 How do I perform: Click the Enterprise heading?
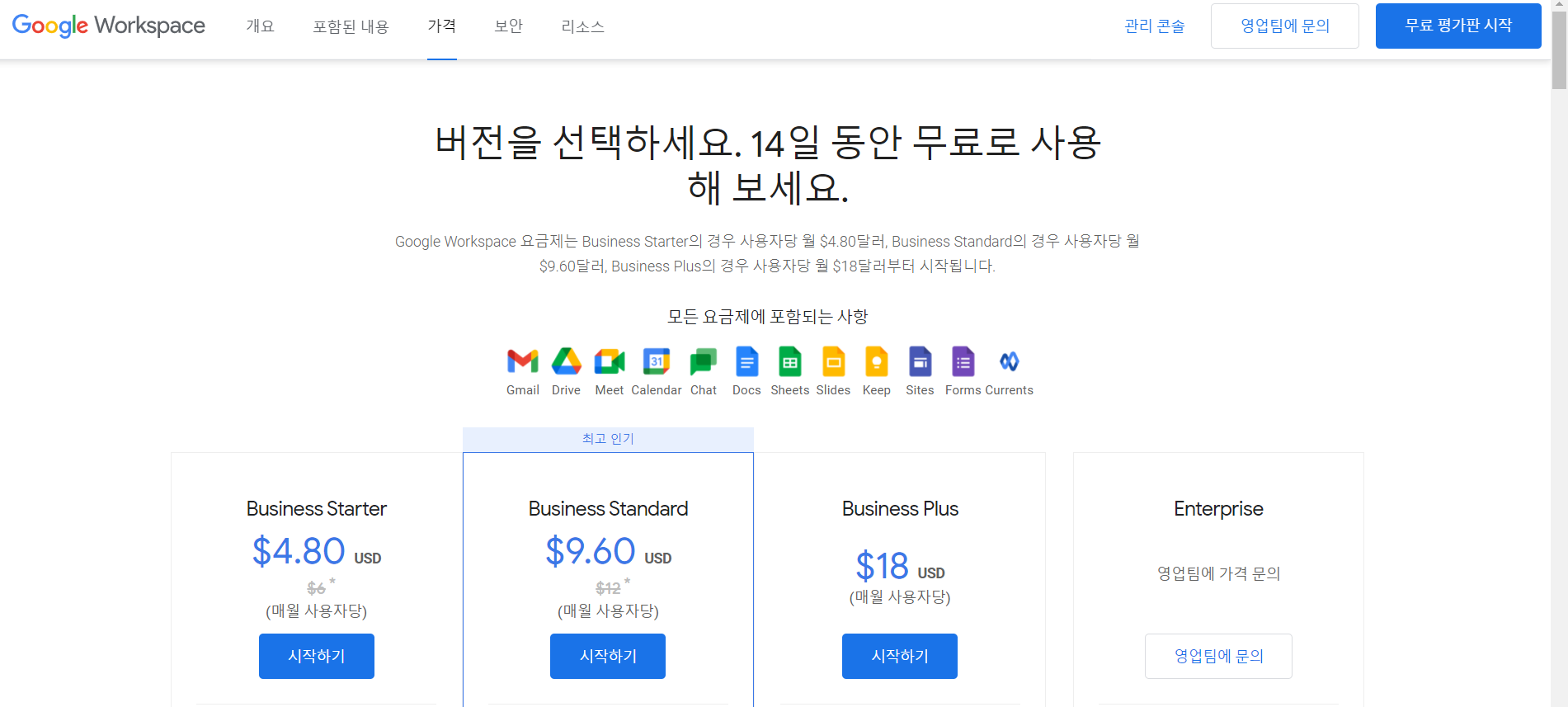coord(1218,509)
